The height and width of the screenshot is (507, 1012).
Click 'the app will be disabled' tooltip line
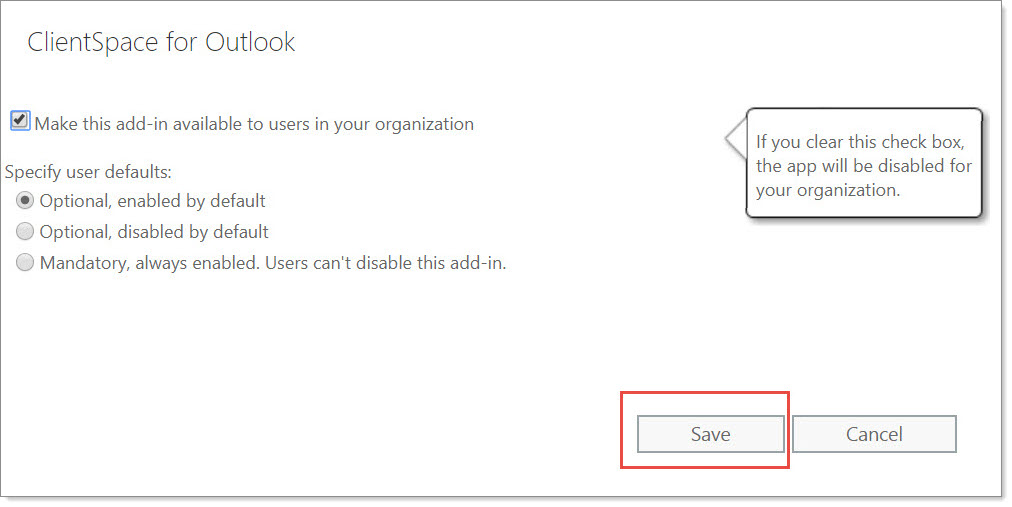tap(864, 166)
